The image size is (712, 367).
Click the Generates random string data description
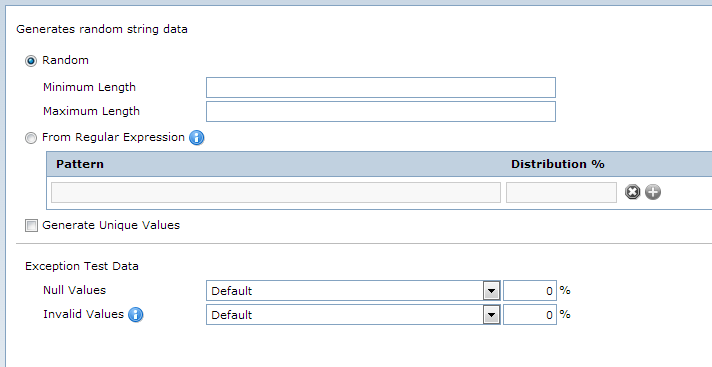[102, 29]
